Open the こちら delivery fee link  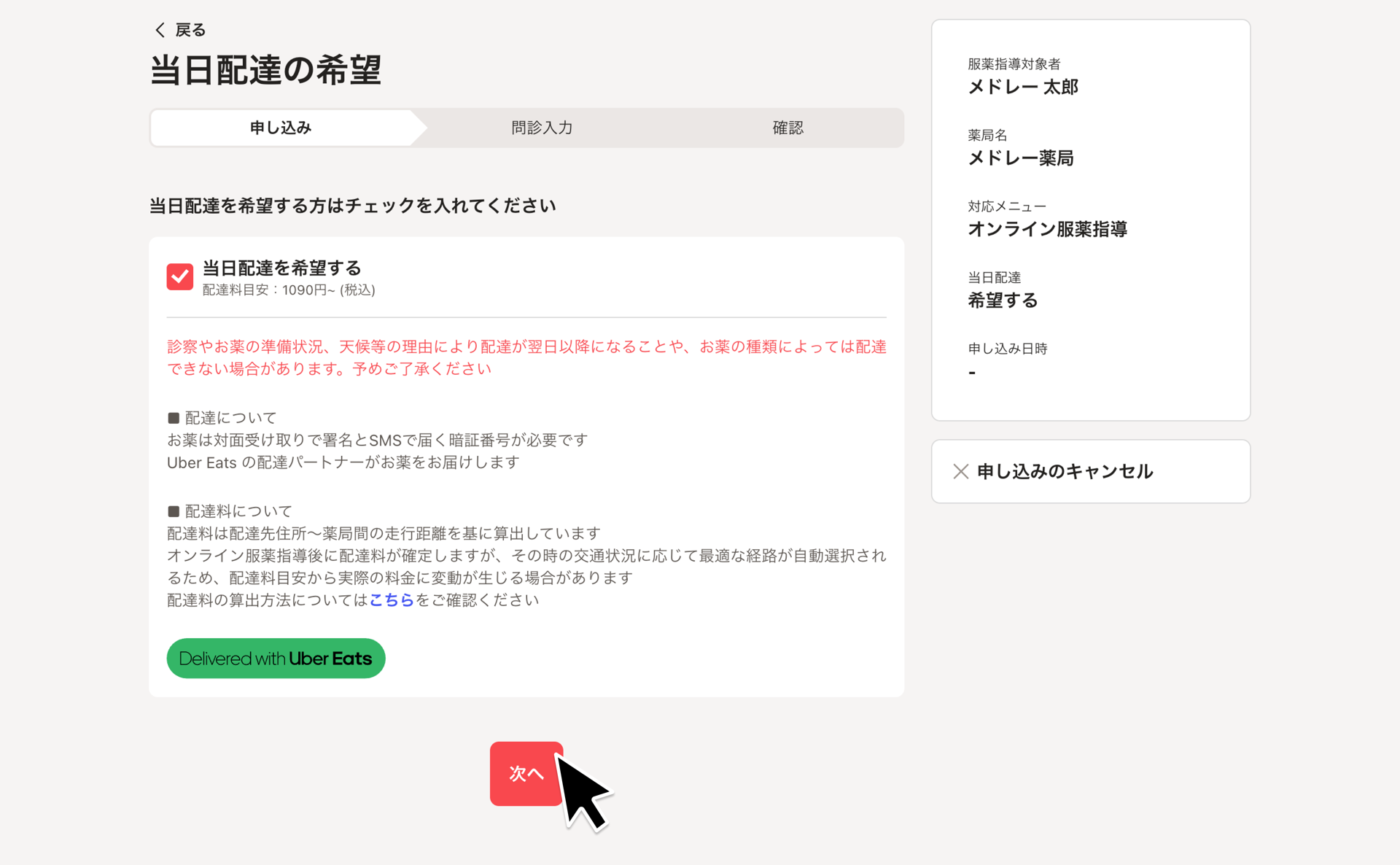coord(392,600)
